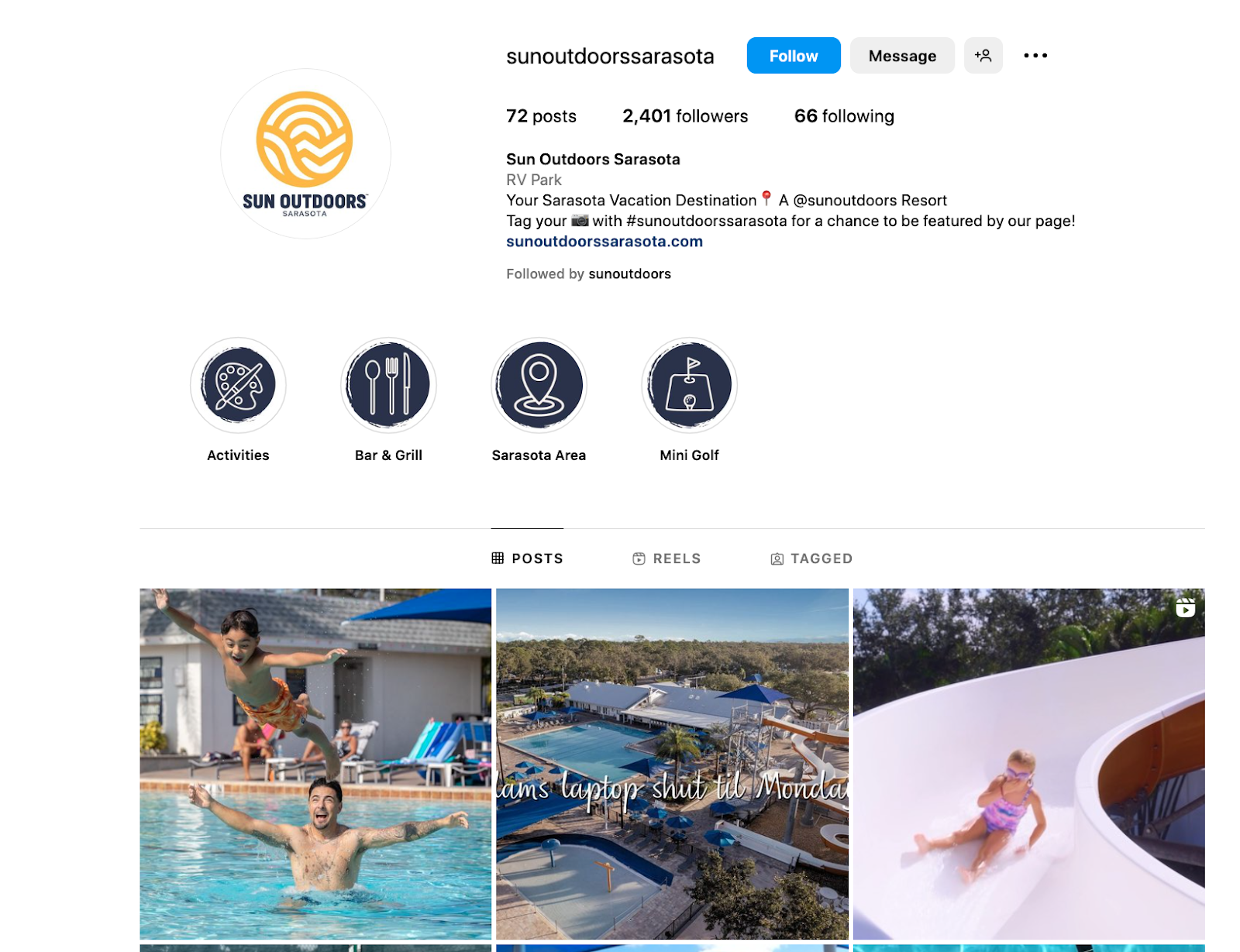The height and width of the screenshot is (952, 1240).
Task: Open the aerial pool view post
Action: tap(672, 764)
